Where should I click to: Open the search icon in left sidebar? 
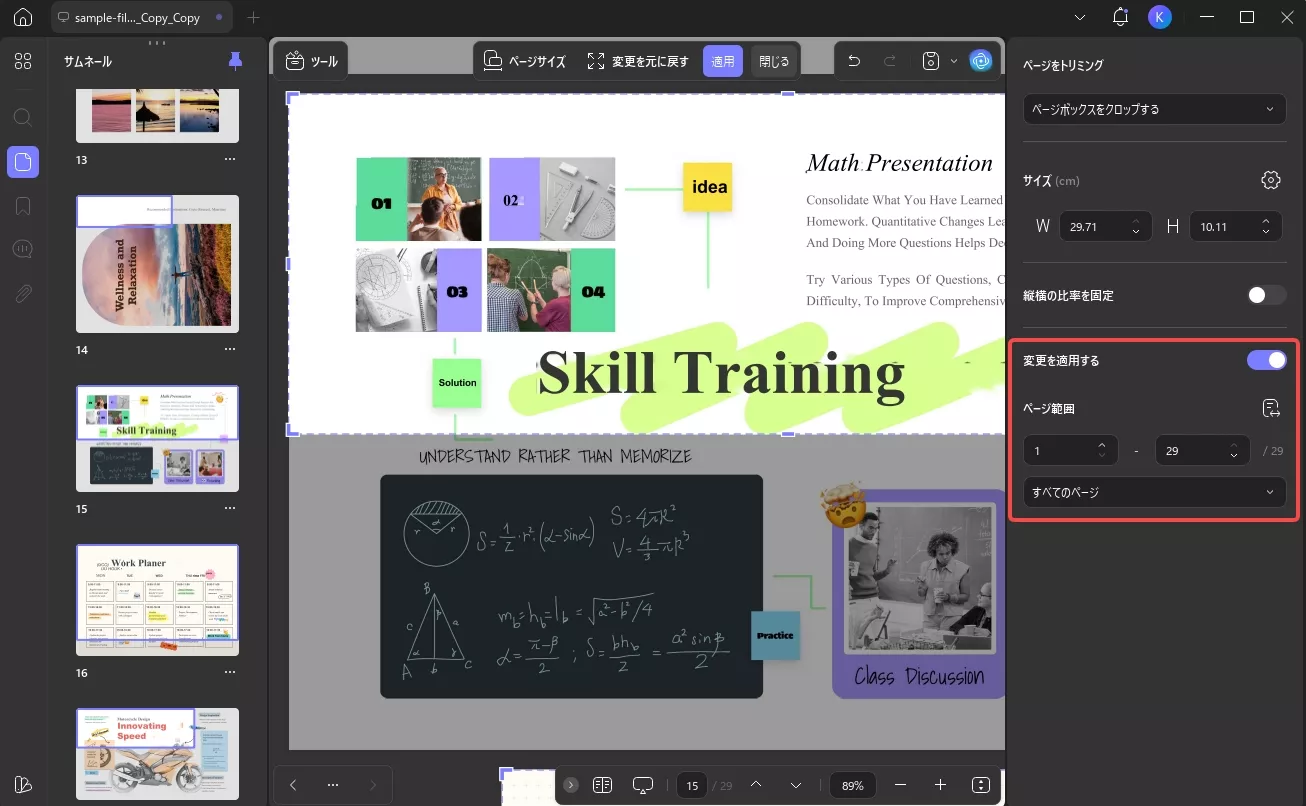tap(23, 117)
